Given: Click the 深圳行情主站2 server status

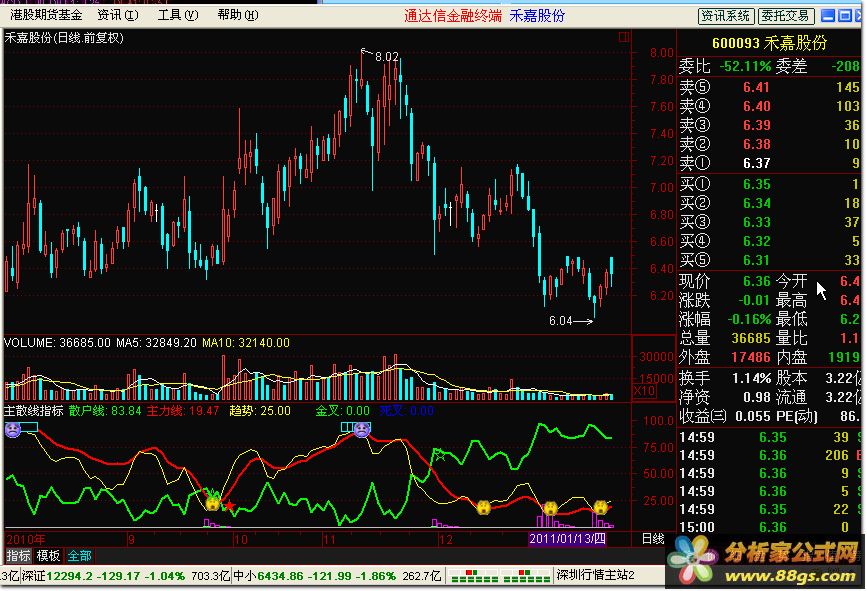Looking at the screenshot, I should [596, 575].
